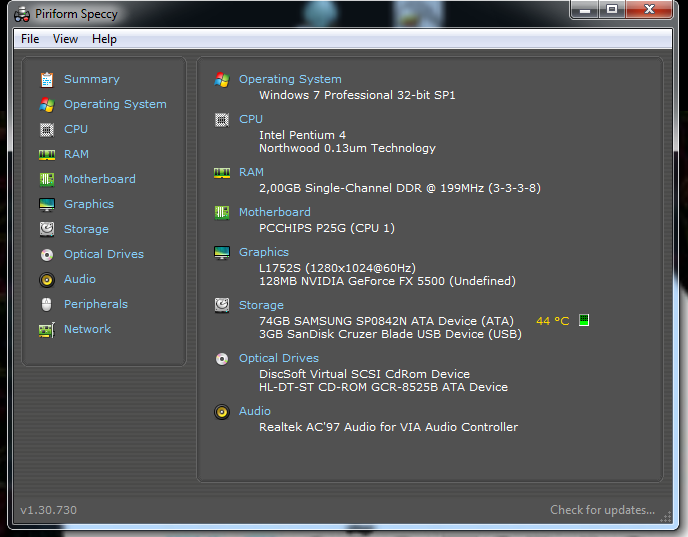The height and width of the screenshot is (537, 688).
Task: Click Storage heading link in summary
Action: [261, 305]
